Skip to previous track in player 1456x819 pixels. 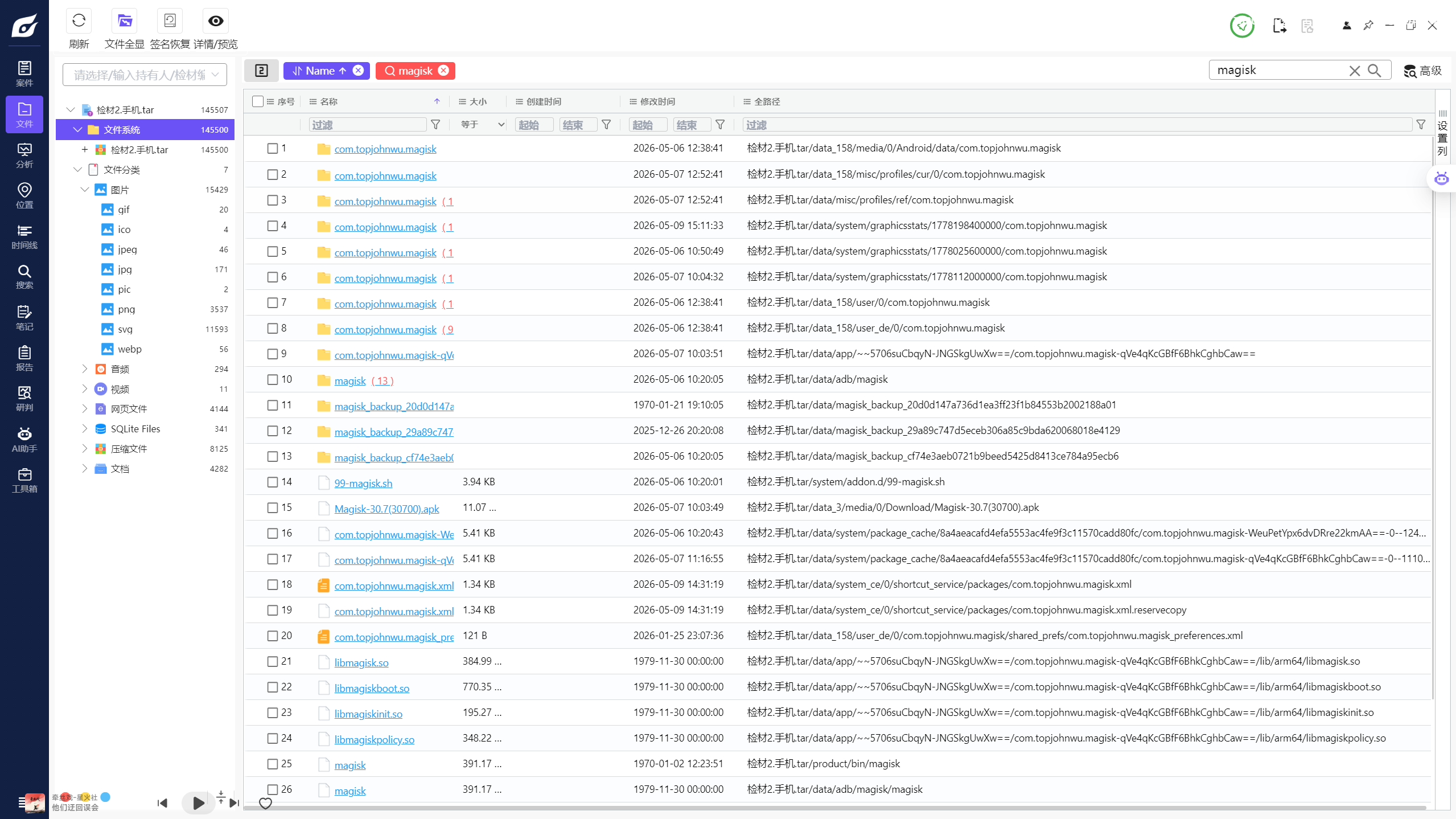(162, 803)
